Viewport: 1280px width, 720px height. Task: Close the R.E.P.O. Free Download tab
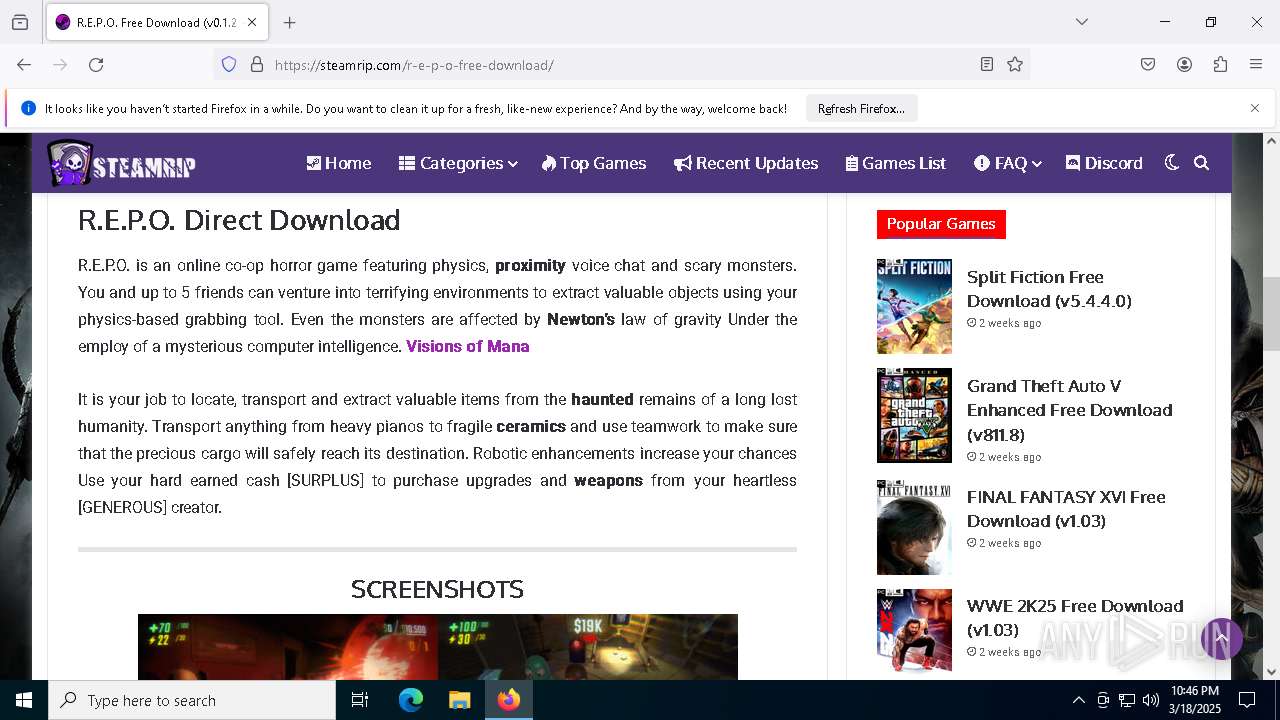point(252,22)
